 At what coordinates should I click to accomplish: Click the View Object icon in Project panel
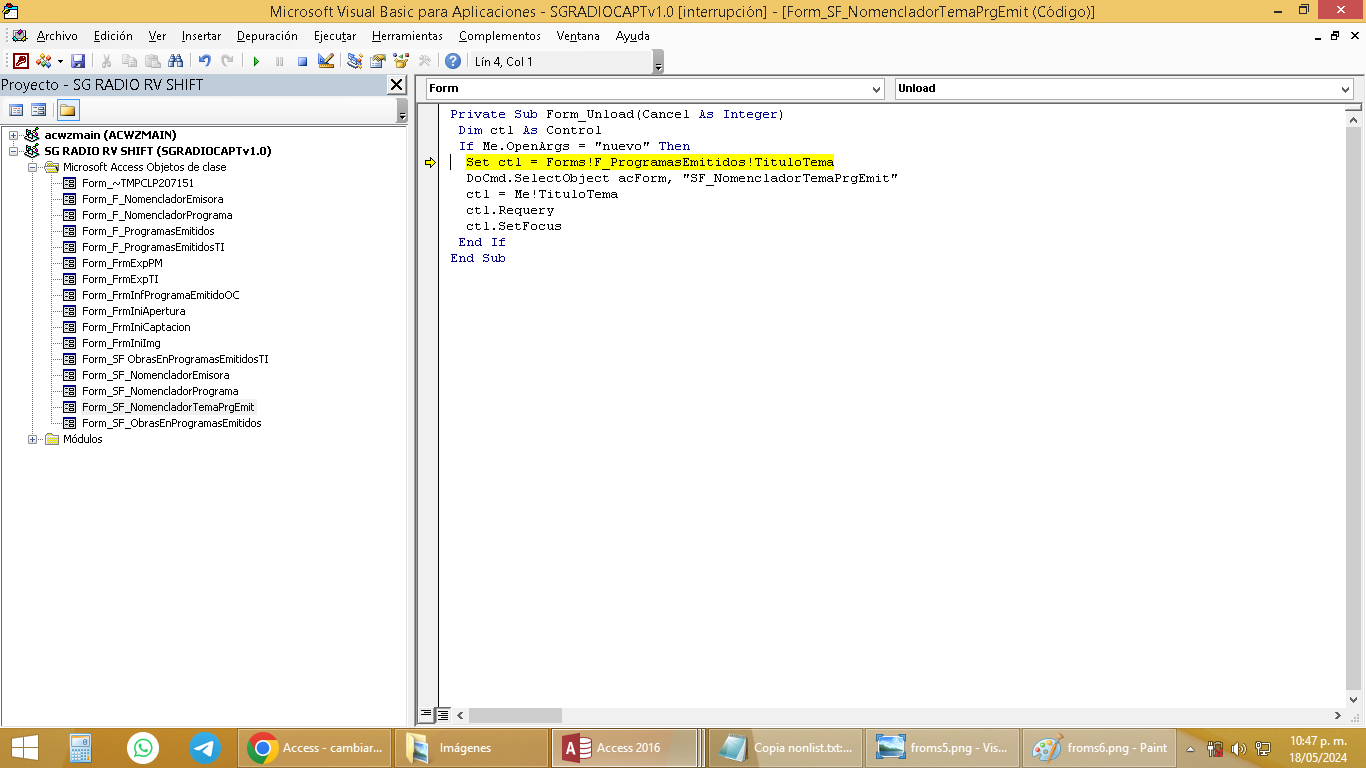pos(39,110)
